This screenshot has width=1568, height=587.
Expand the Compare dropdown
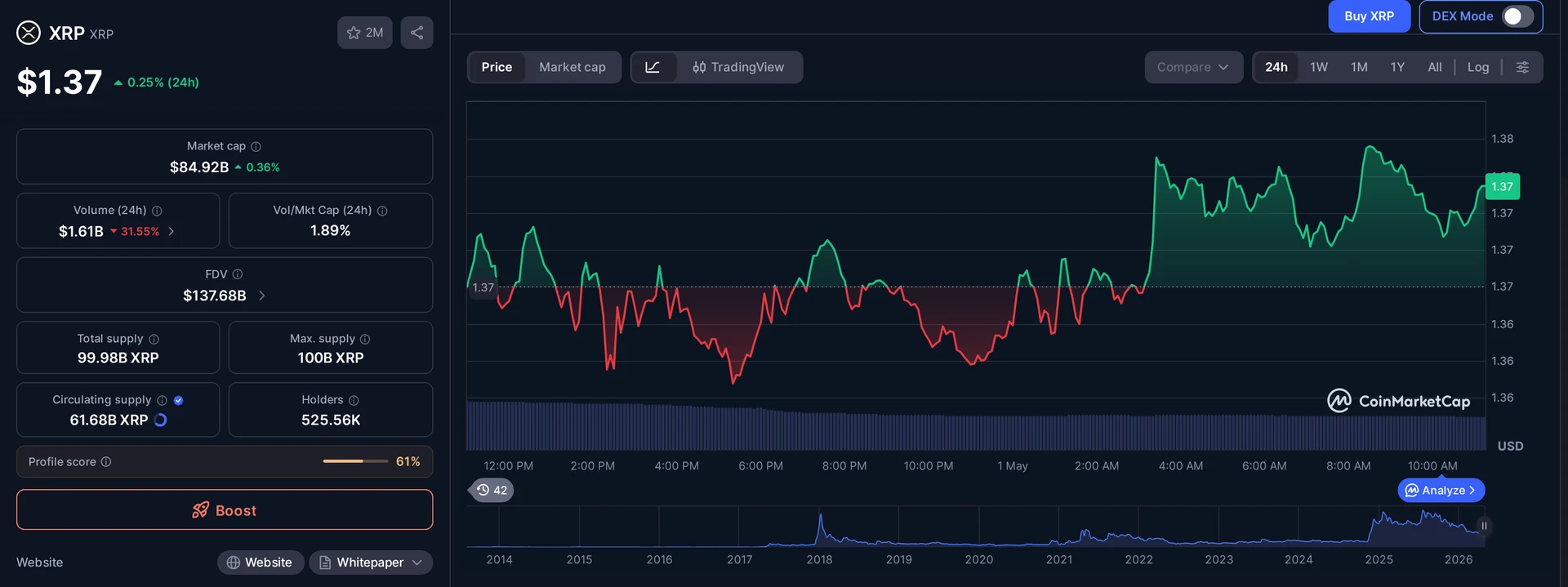point(1193,67)
